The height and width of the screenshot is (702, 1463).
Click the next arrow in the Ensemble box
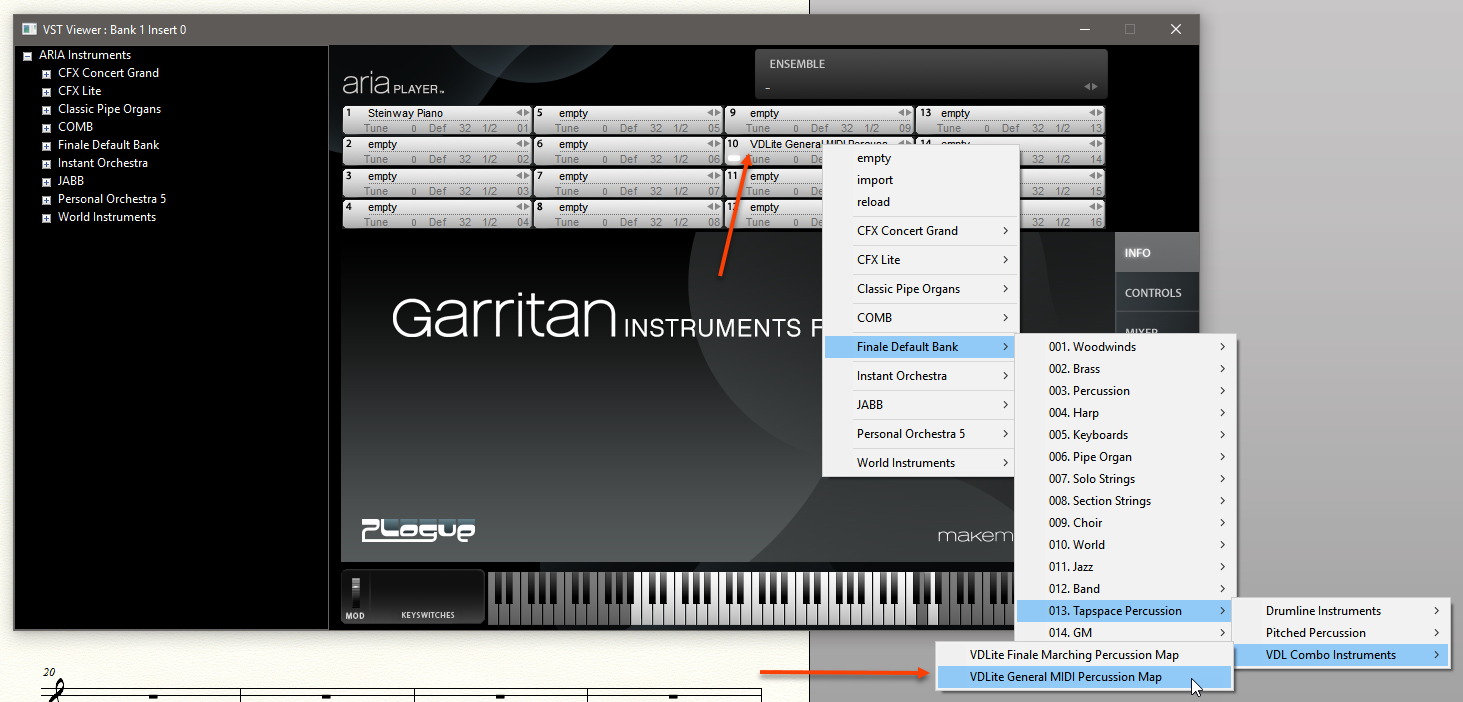1094,87
